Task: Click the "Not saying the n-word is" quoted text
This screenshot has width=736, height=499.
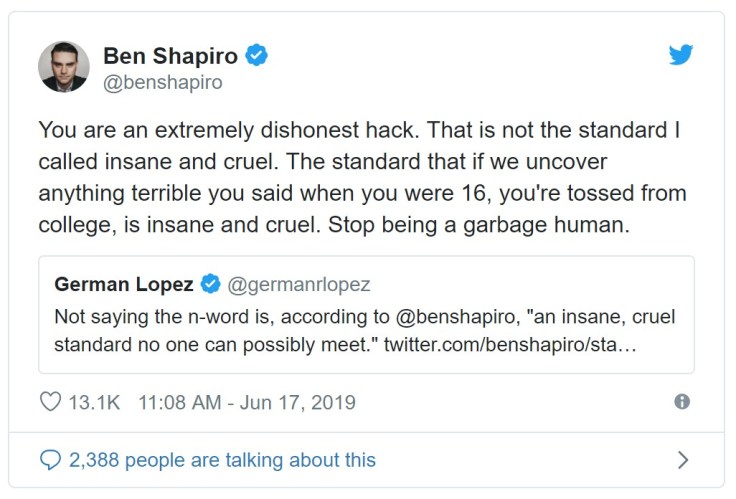Action: tap(148, 317)
